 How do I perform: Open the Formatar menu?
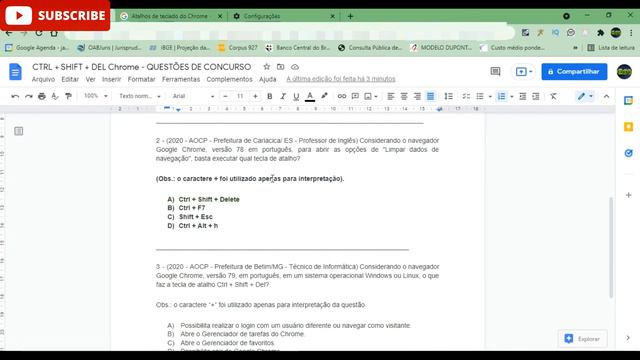tap(141, 79)
